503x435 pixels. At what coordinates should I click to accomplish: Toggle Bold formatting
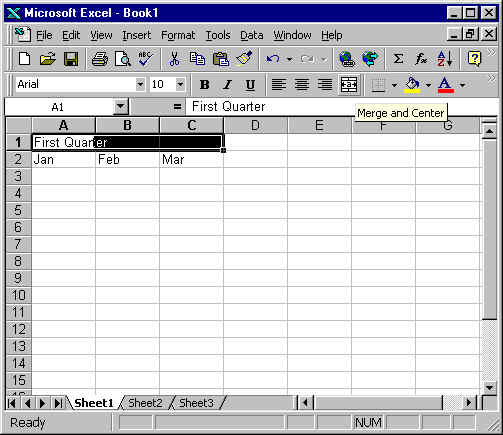tap(204, 85)
